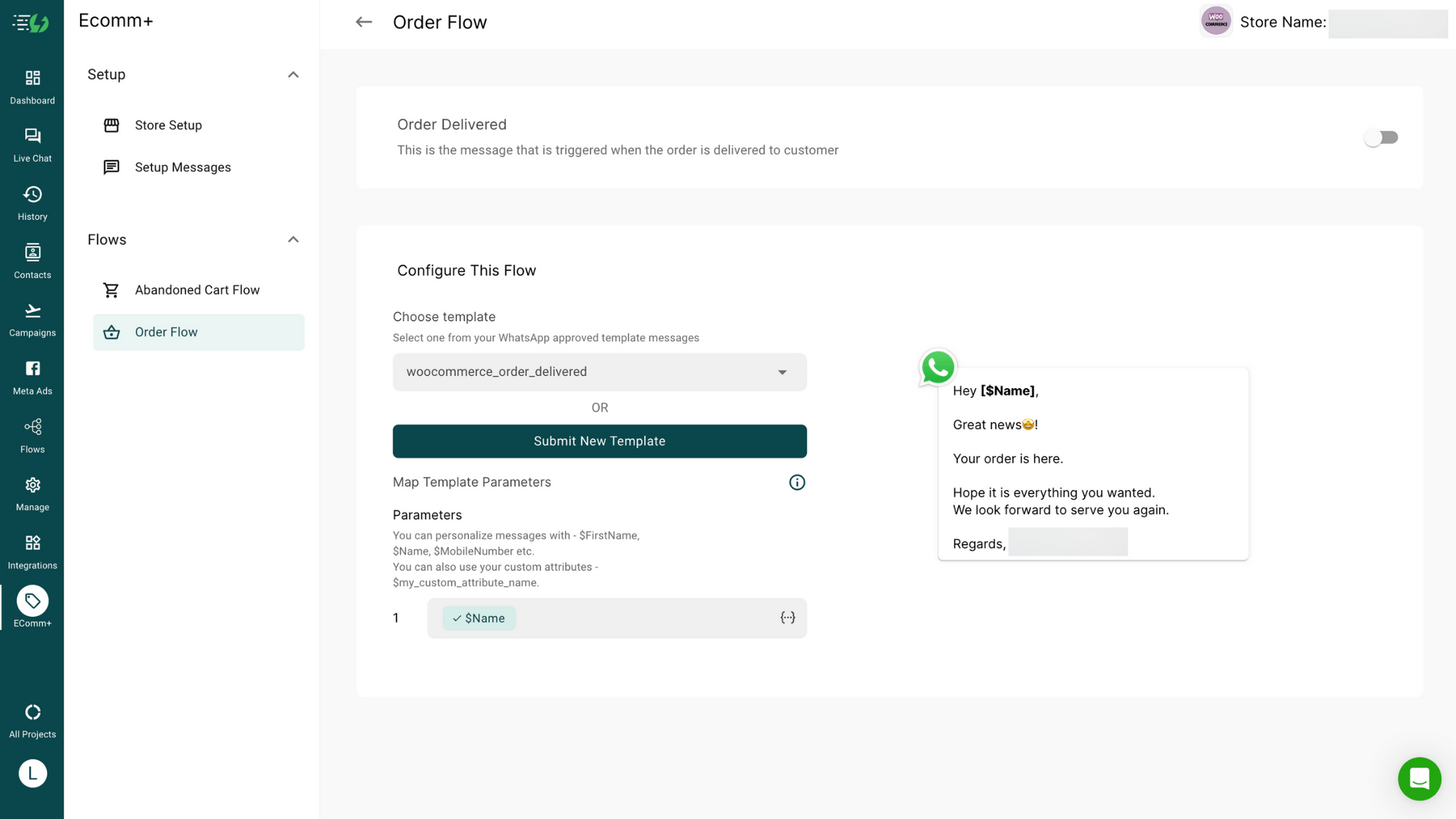Click the variable insertion braces icon
Screen dimensions: 1456x819
(787, 617)
